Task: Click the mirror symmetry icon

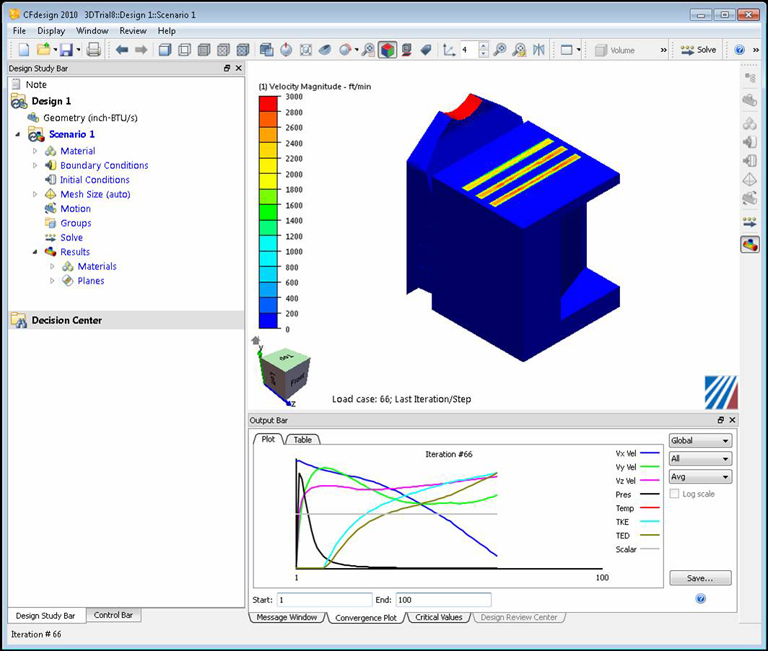Action: [x=539, y=50]
